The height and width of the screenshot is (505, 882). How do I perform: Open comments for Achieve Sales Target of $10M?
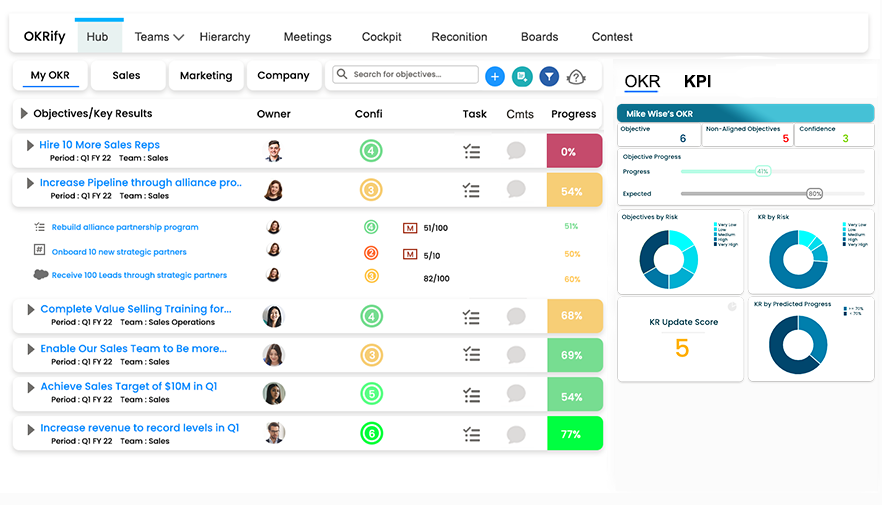click(516, 393)
